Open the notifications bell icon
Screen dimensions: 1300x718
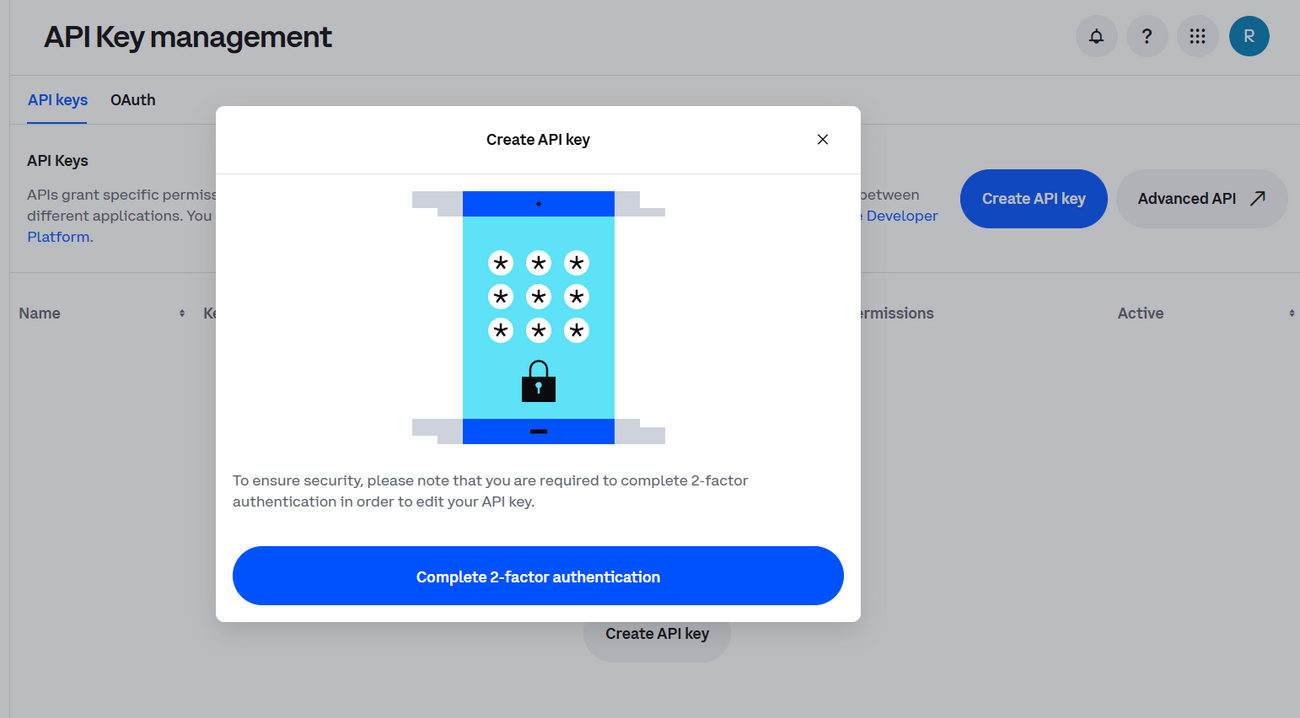click(x=1096, y=36)
